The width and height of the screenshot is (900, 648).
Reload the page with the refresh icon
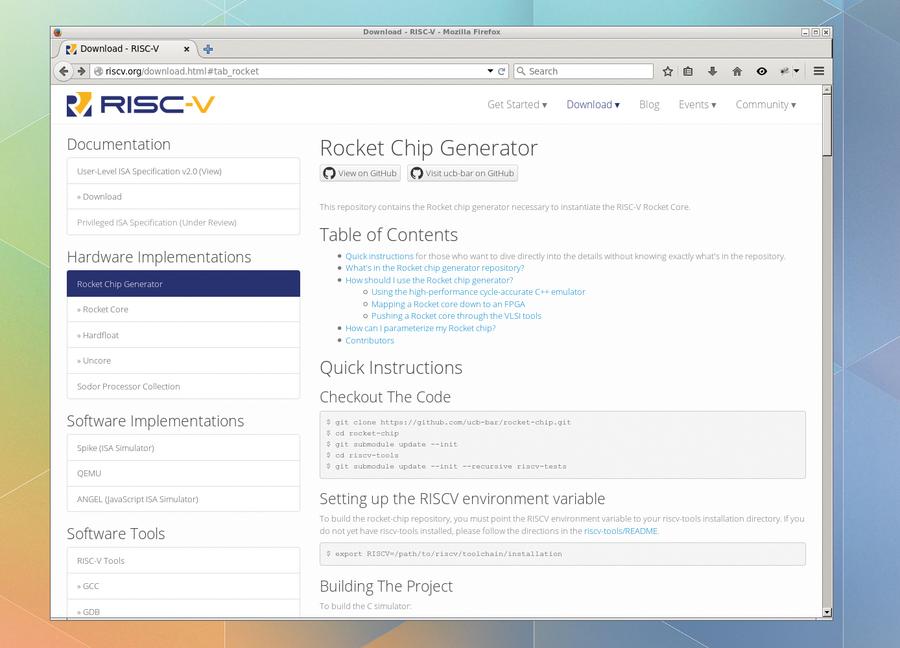point(502,71)
